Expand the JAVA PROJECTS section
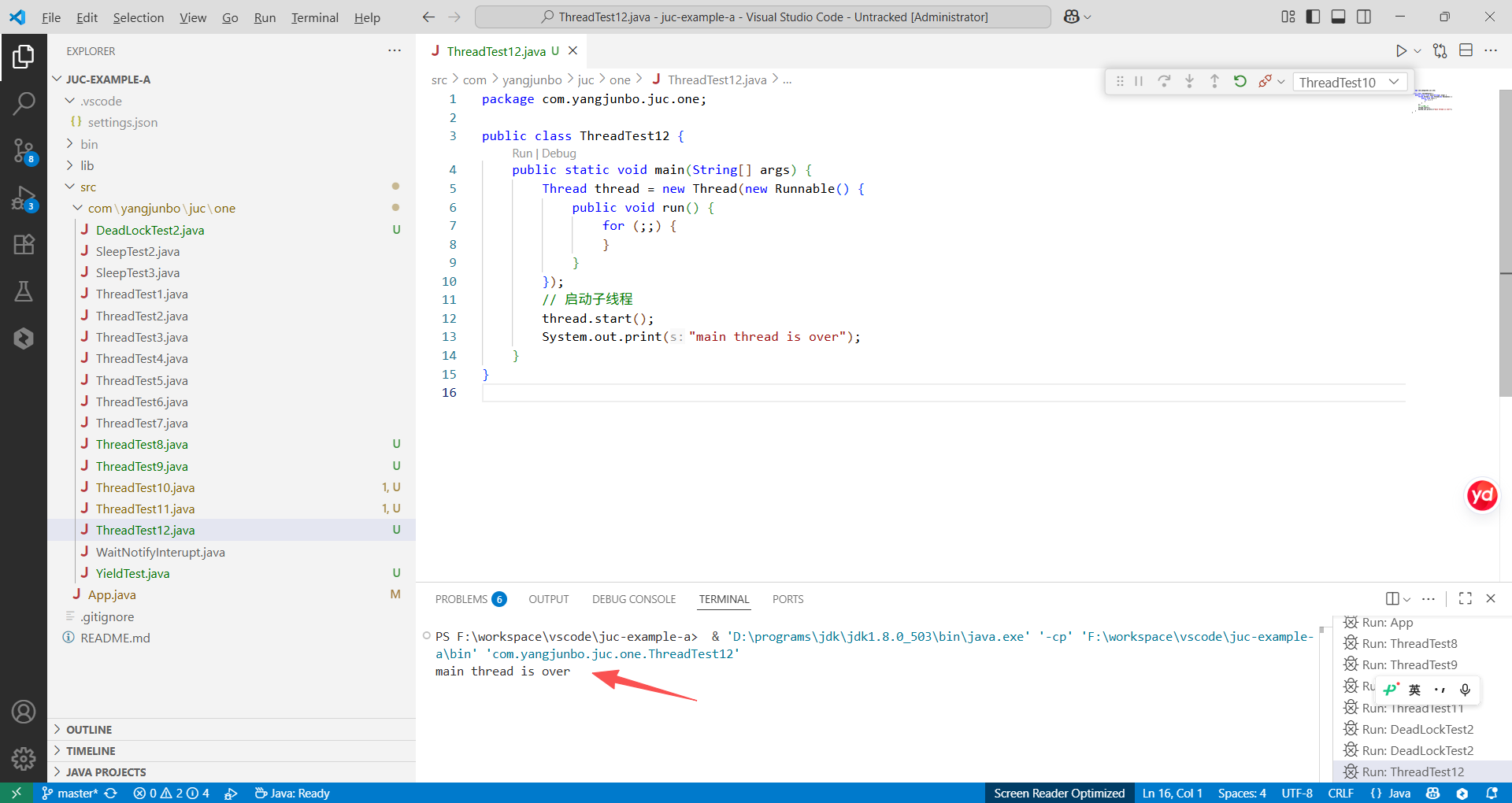Screen dimensions: 1512x803 tap(232, 772)
